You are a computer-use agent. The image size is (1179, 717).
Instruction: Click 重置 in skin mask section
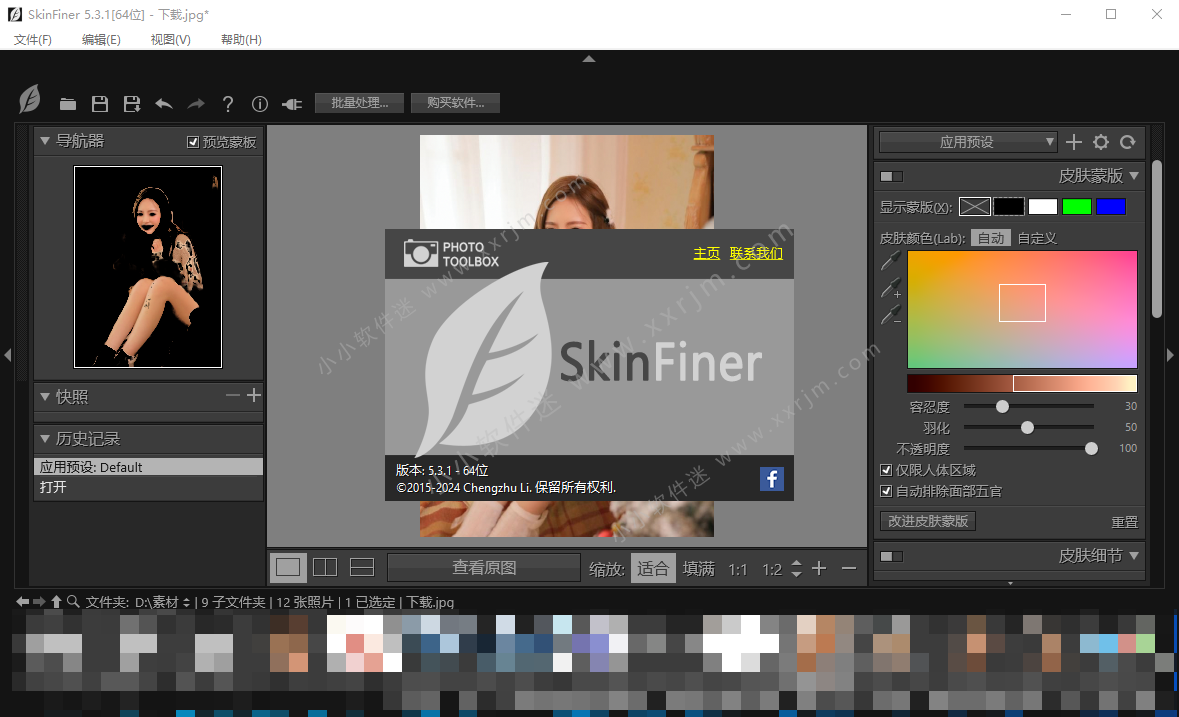1124,522
